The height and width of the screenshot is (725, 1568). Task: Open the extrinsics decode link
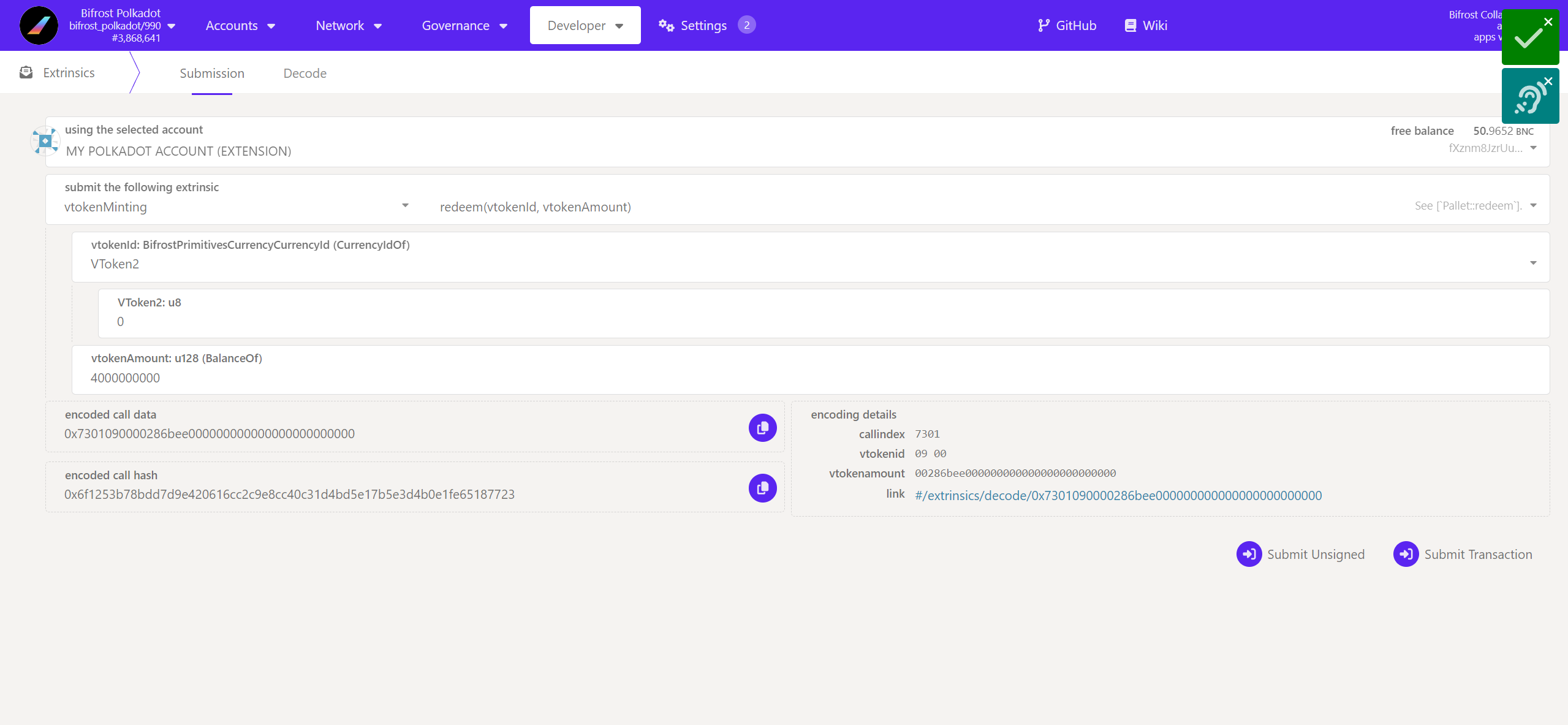[1118, 496]
